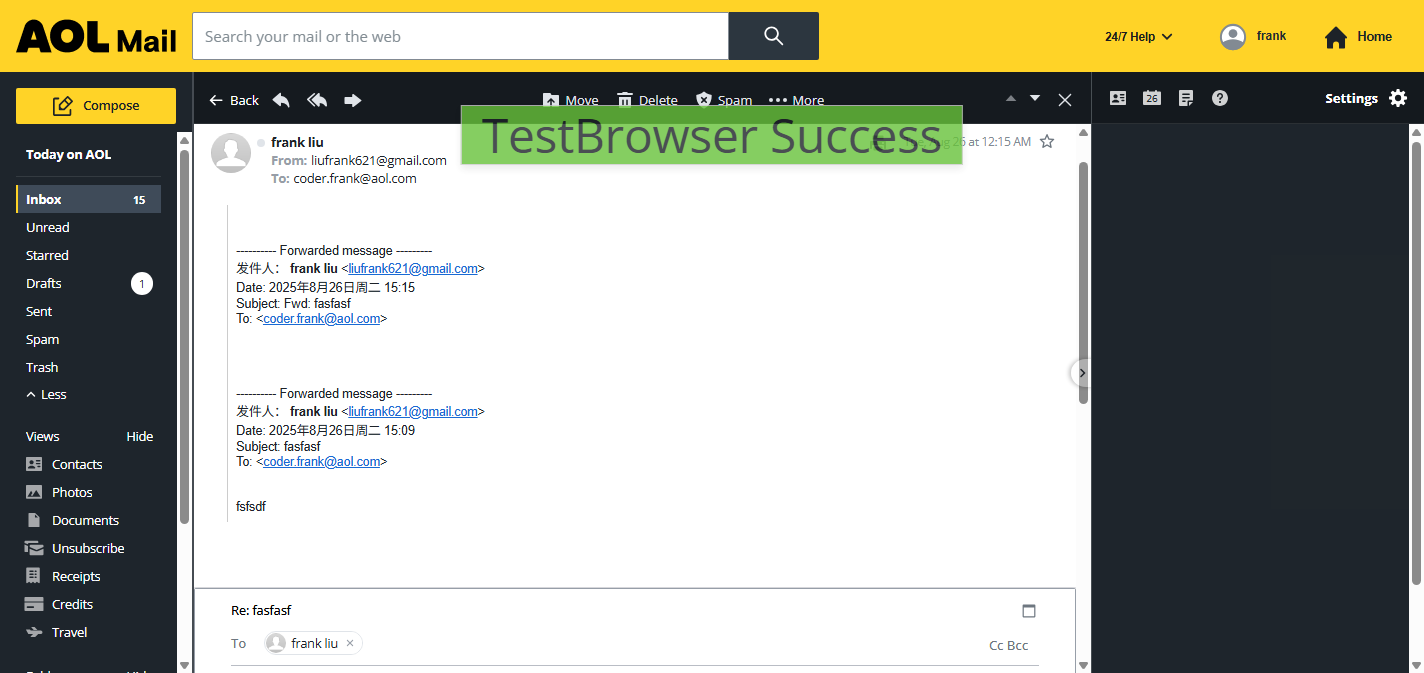Open the 24/7 Help dropdown
The width and height of the screenshot is (1424, 673).
[1138, 37]
